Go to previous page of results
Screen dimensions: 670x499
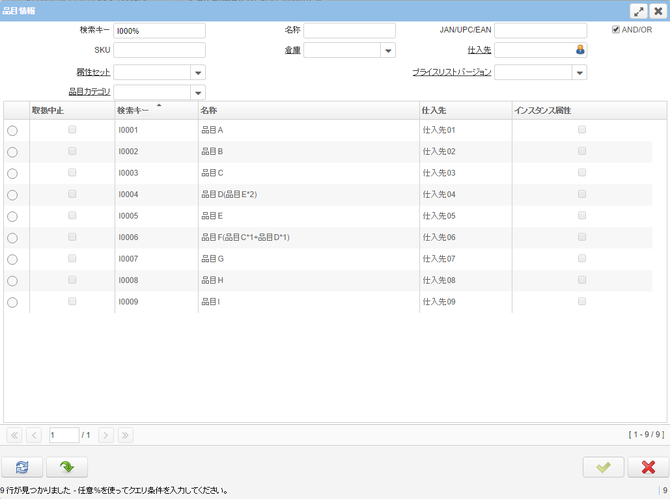(34, 435)
